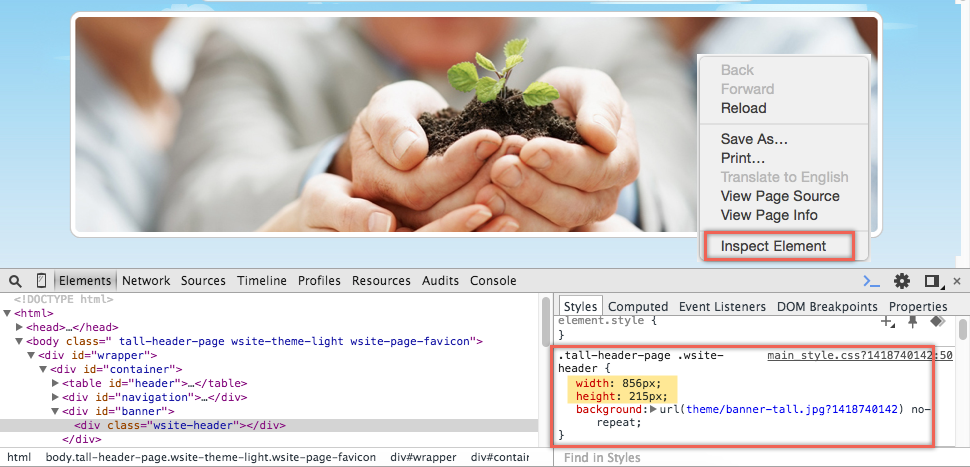Click the dock side icon

point(932,281)
